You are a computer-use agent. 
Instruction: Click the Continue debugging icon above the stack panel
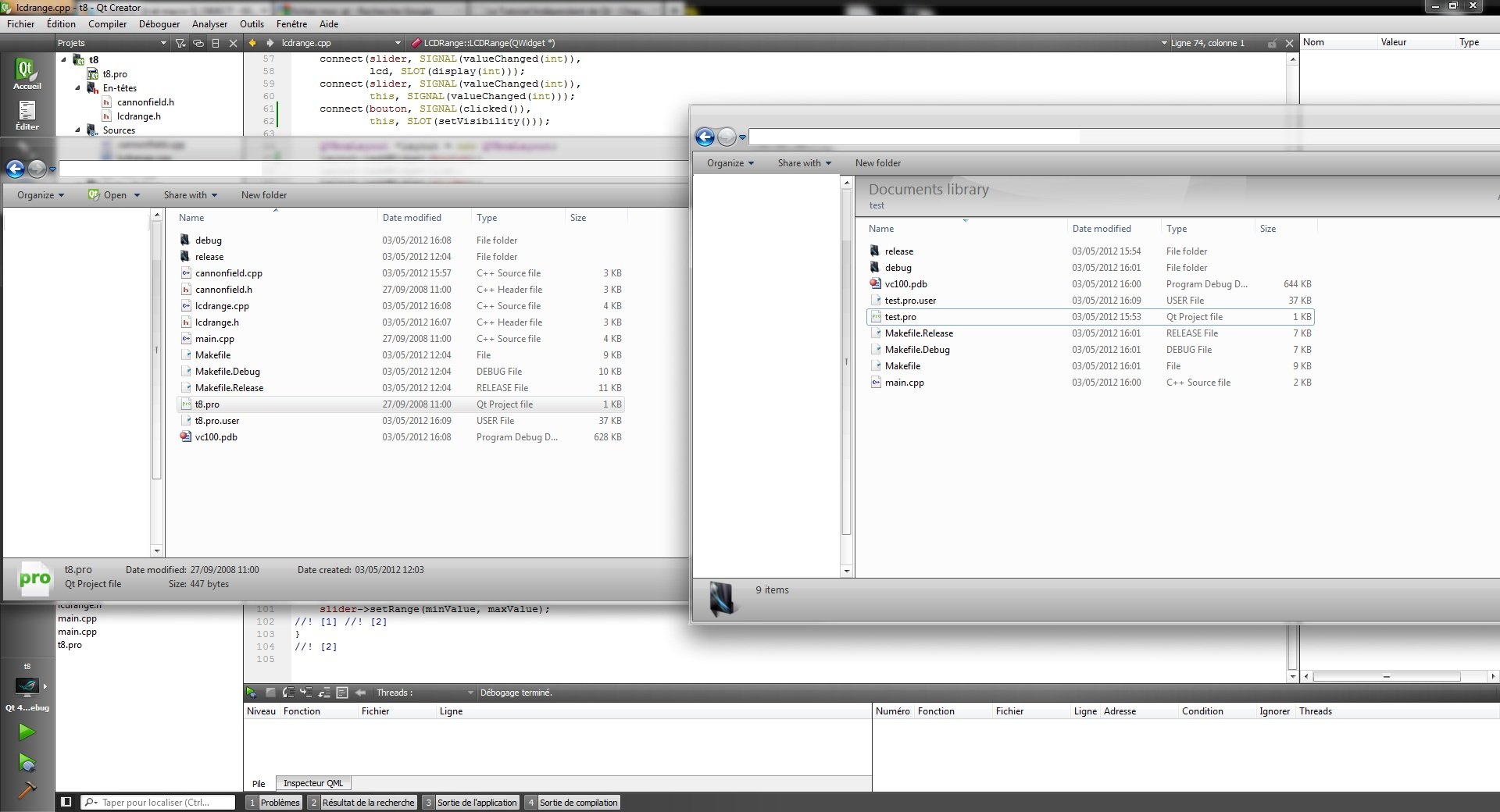(x=251, y=693)
